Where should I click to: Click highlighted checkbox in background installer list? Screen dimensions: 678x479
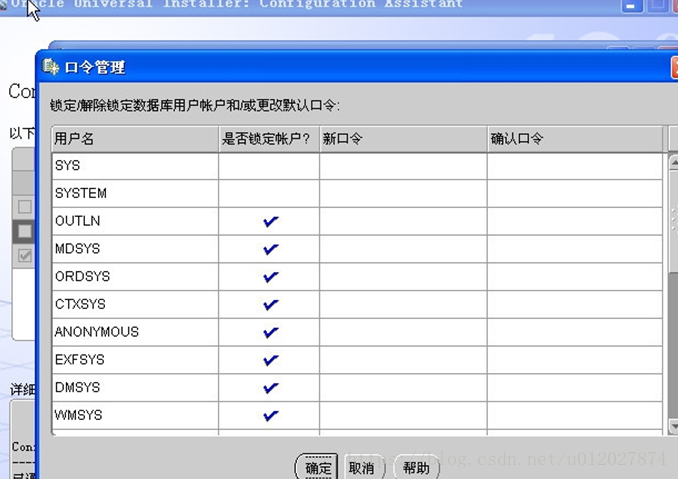[25, 231]
